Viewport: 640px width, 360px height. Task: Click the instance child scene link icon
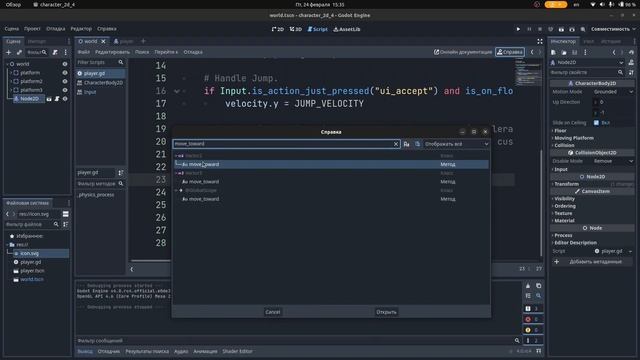(19, 52)
